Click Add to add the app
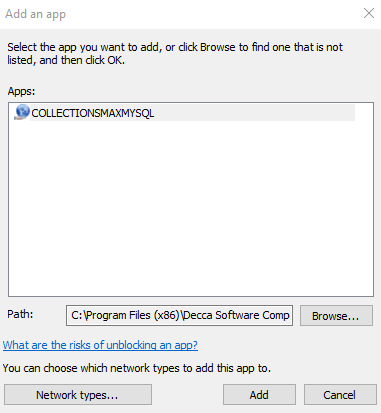The image size is (381, 413). 259,395
